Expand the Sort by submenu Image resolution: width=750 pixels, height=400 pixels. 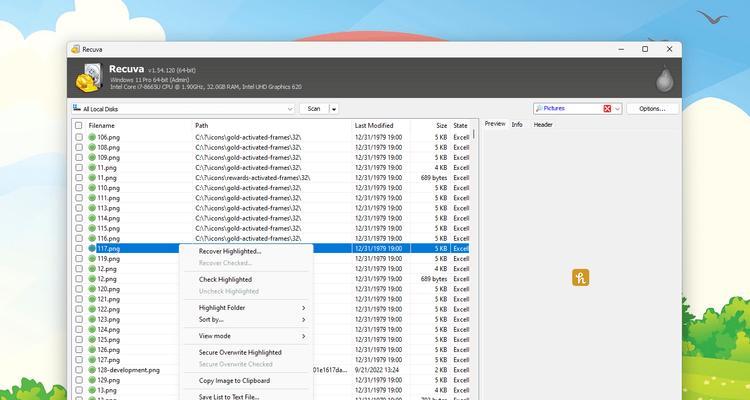(x=303, y=319)
